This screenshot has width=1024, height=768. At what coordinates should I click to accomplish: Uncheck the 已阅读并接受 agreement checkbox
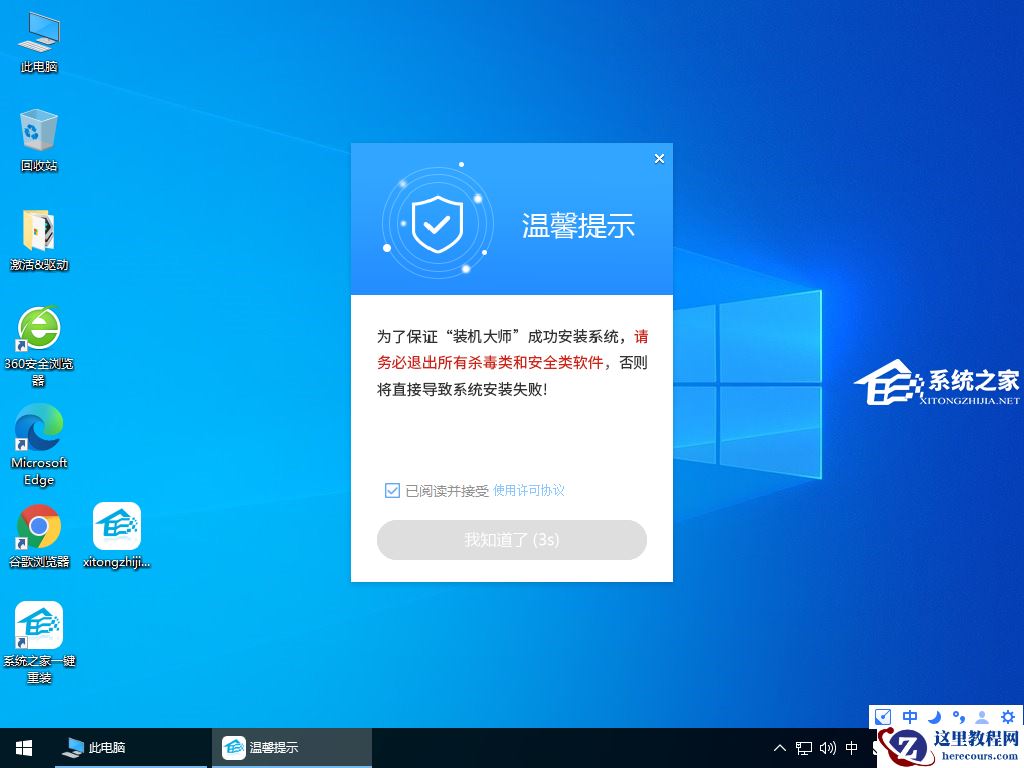pos(392,490)
